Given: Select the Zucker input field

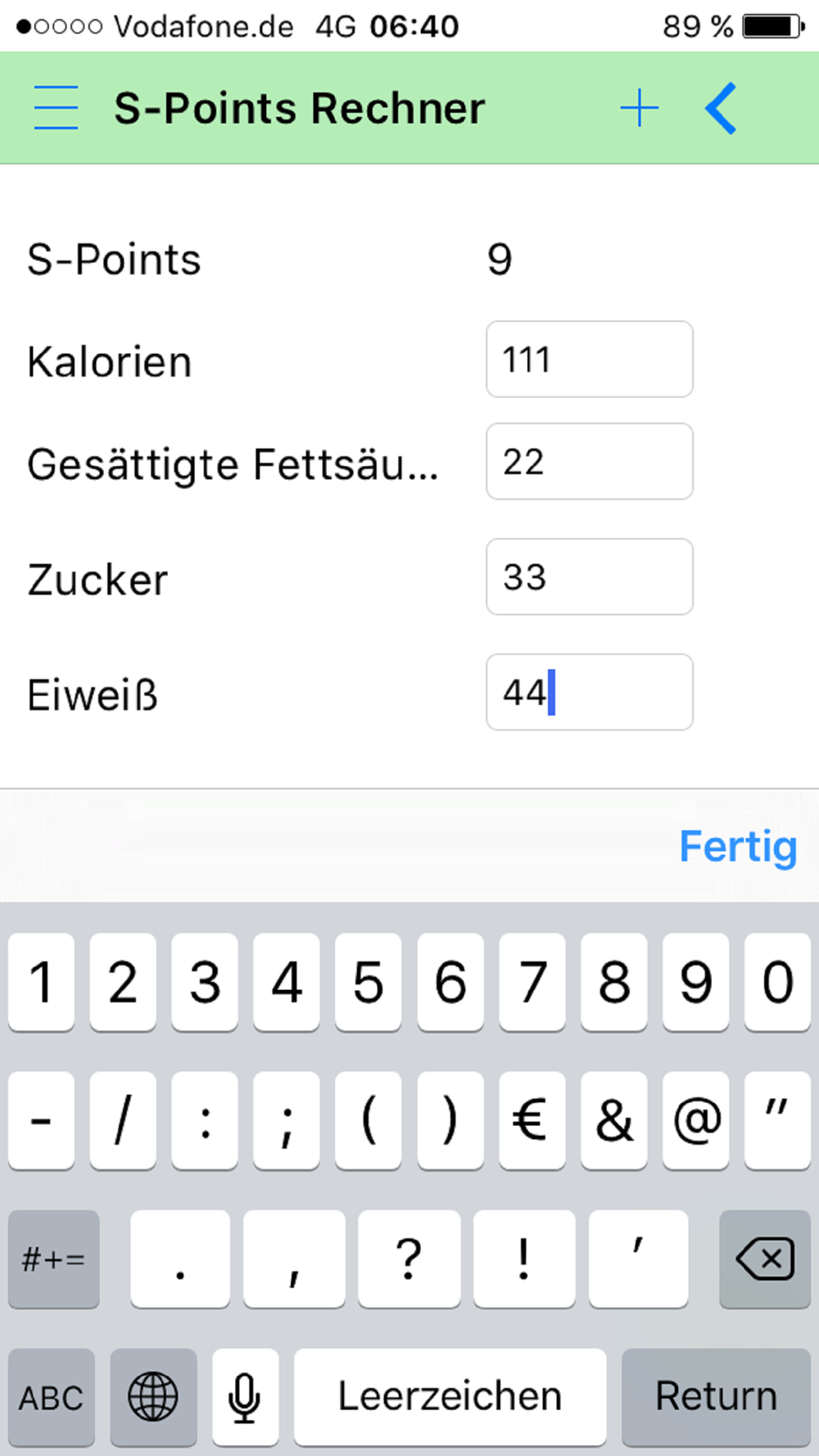Looking at the screenshot, I should pos(589,577).
